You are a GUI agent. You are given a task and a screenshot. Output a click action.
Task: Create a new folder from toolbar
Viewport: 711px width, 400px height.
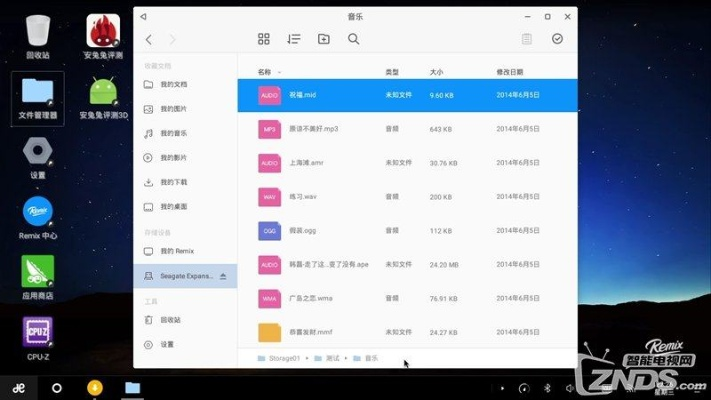coord(323,39)
